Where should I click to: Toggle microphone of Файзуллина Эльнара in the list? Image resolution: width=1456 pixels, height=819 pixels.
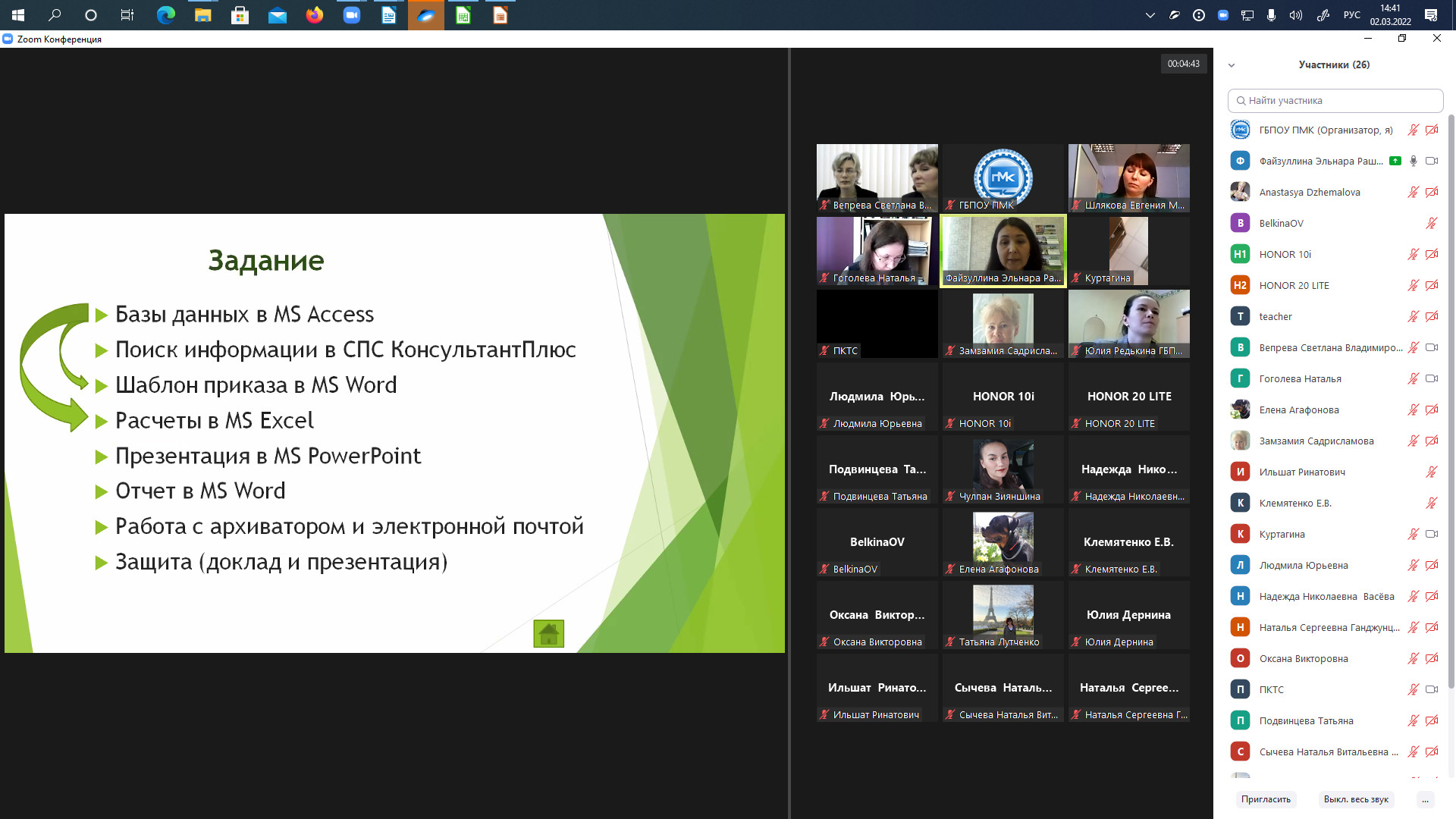[x=1413, y=161]
